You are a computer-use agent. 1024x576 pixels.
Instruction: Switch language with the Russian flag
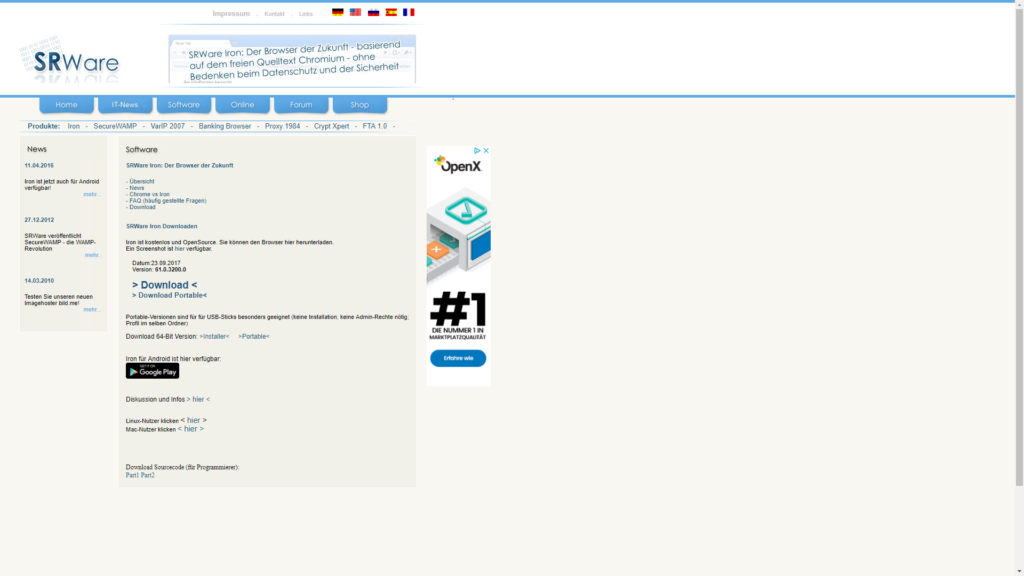374,12
